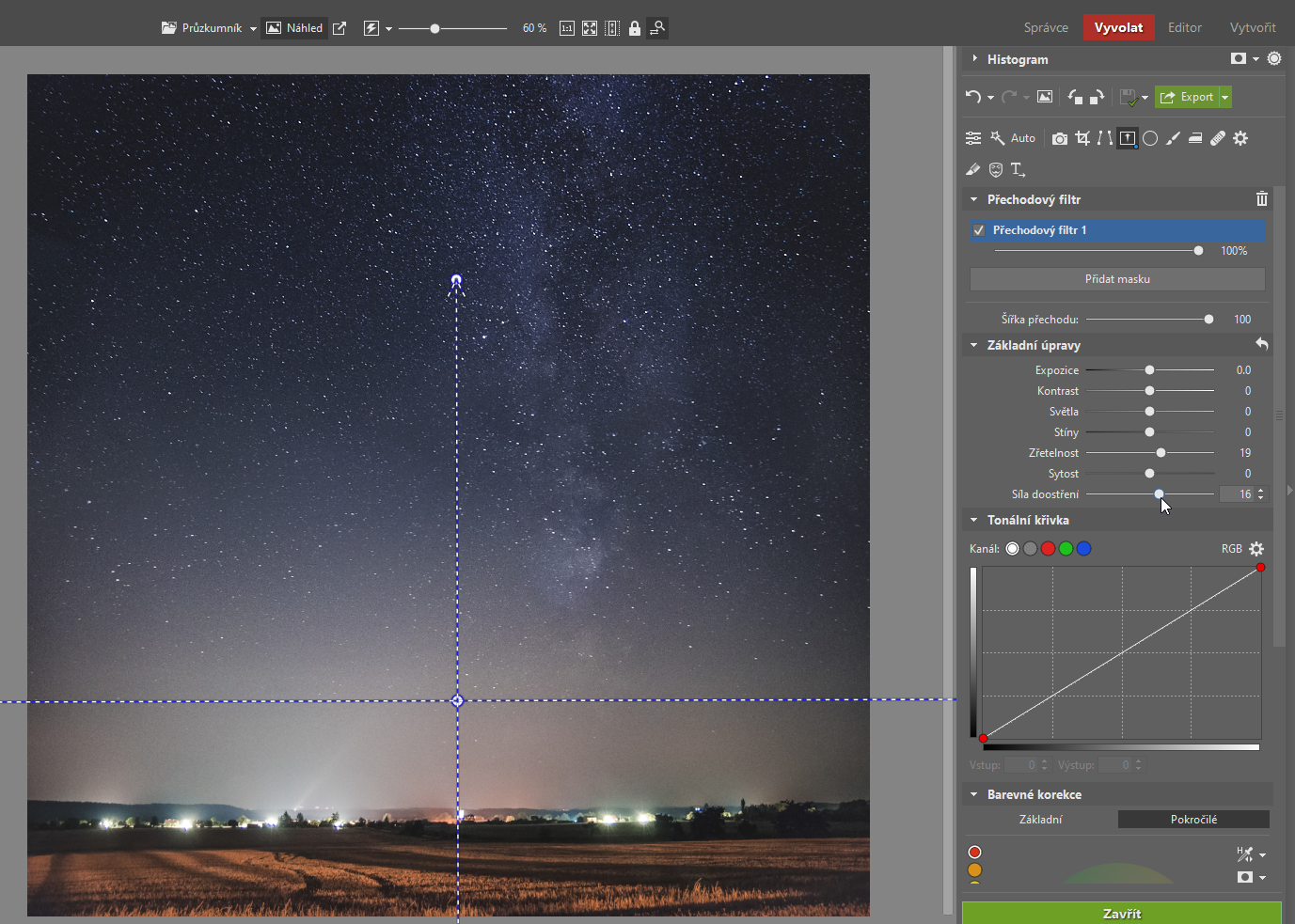Switch to Správce module
This screenshot has width=1295, height=924.
pyautogui.click(x=1046, y=27)
